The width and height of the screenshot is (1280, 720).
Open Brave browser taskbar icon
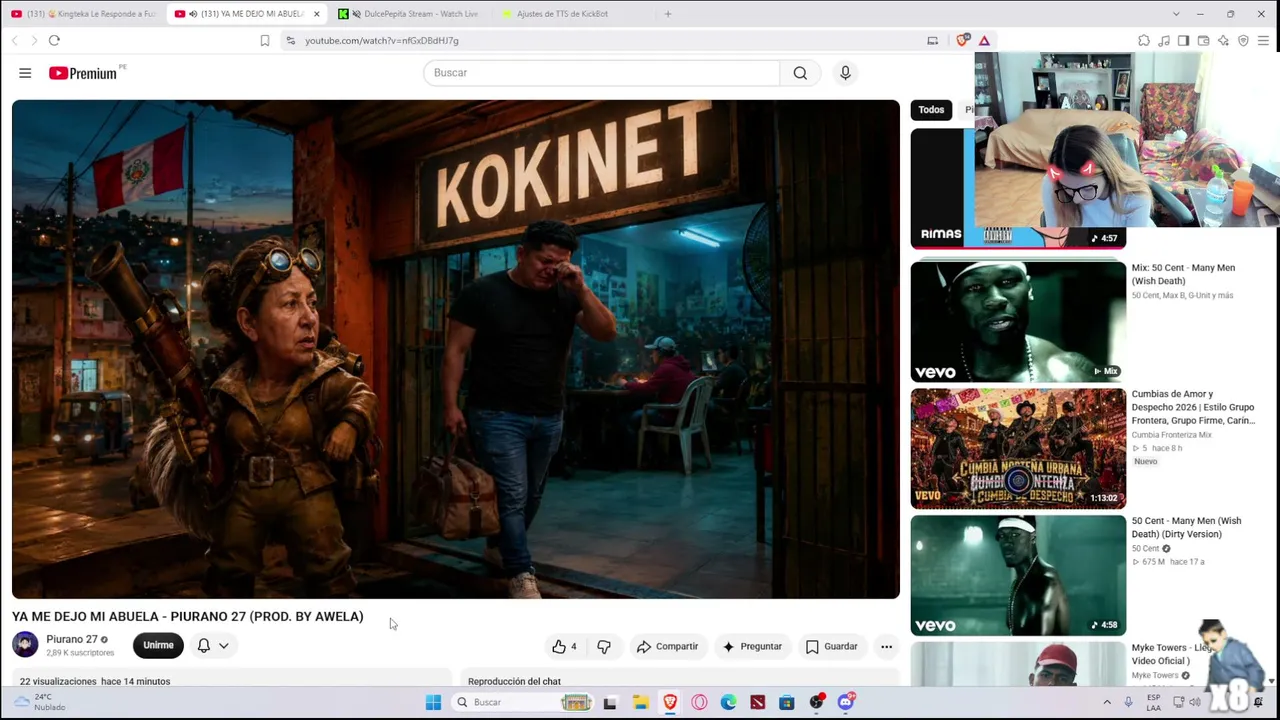coord(670,702)
